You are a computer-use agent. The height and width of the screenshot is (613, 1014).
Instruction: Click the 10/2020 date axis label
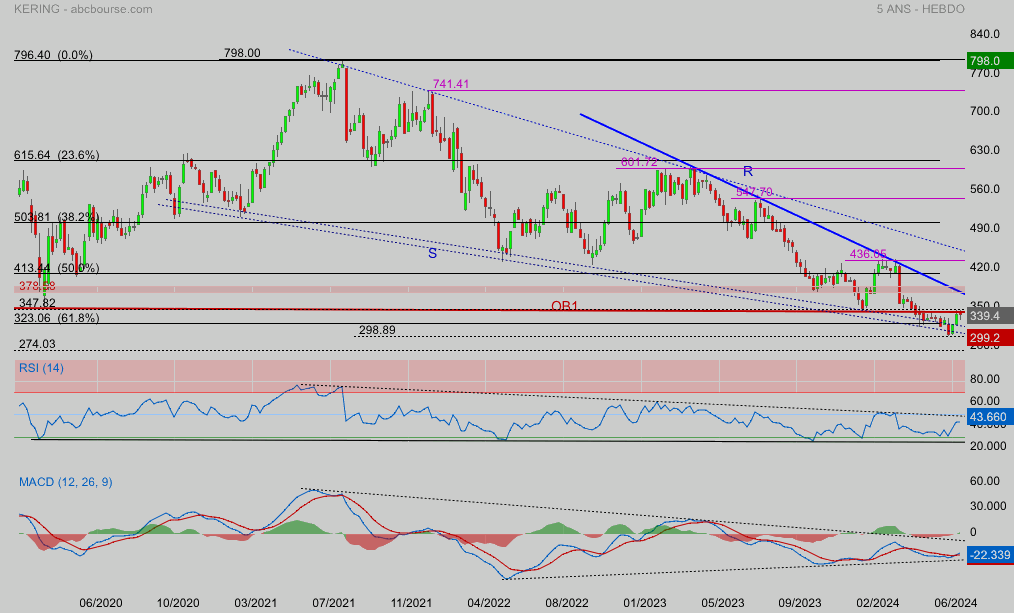(x=178, y=603)
